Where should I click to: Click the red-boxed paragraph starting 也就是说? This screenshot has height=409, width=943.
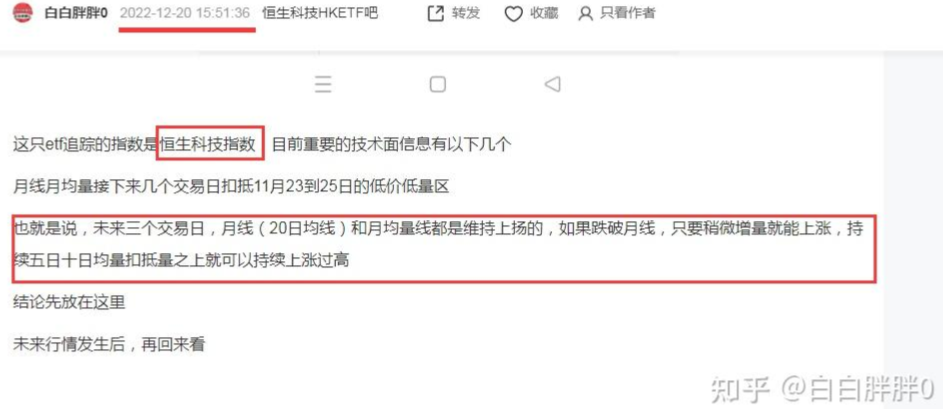(x=444, y=248)
